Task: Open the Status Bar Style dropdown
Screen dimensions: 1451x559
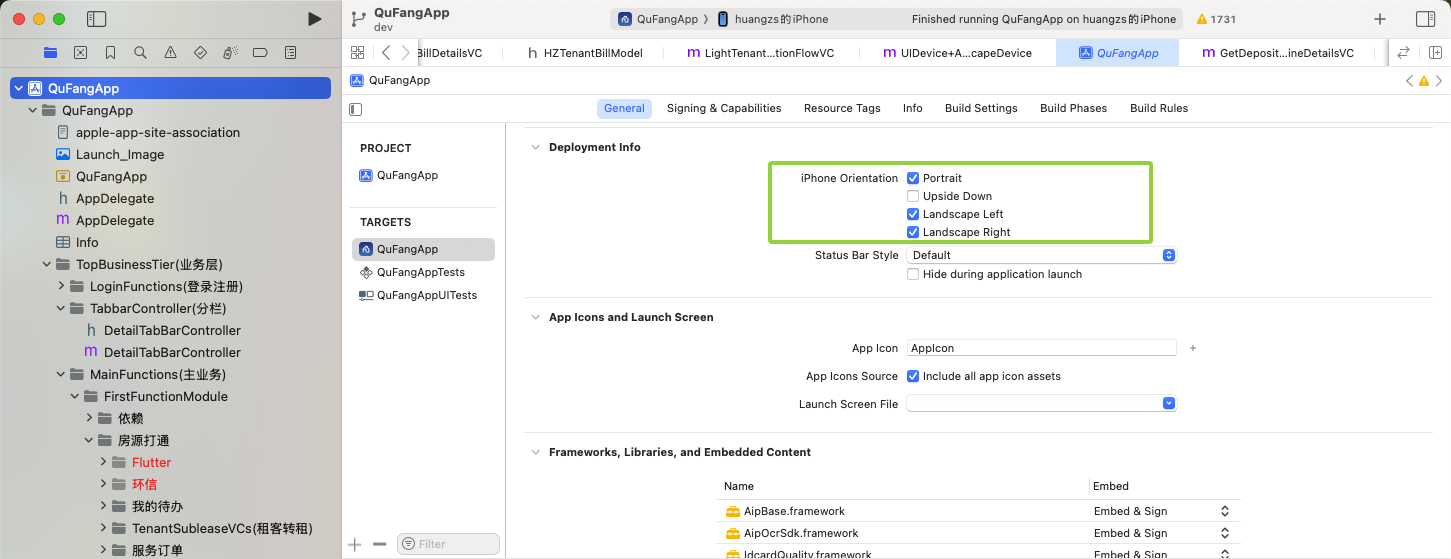Action: coord(1041,255)
